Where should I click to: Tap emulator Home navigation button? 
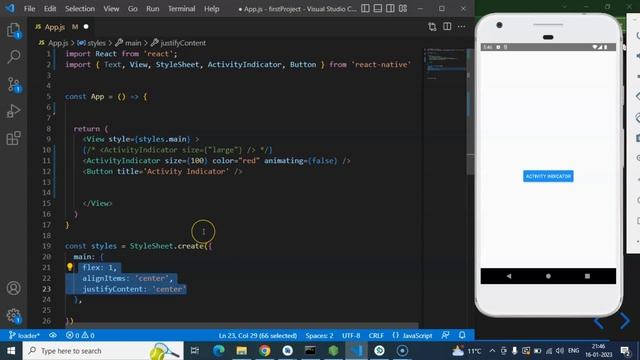pos(548,276)
